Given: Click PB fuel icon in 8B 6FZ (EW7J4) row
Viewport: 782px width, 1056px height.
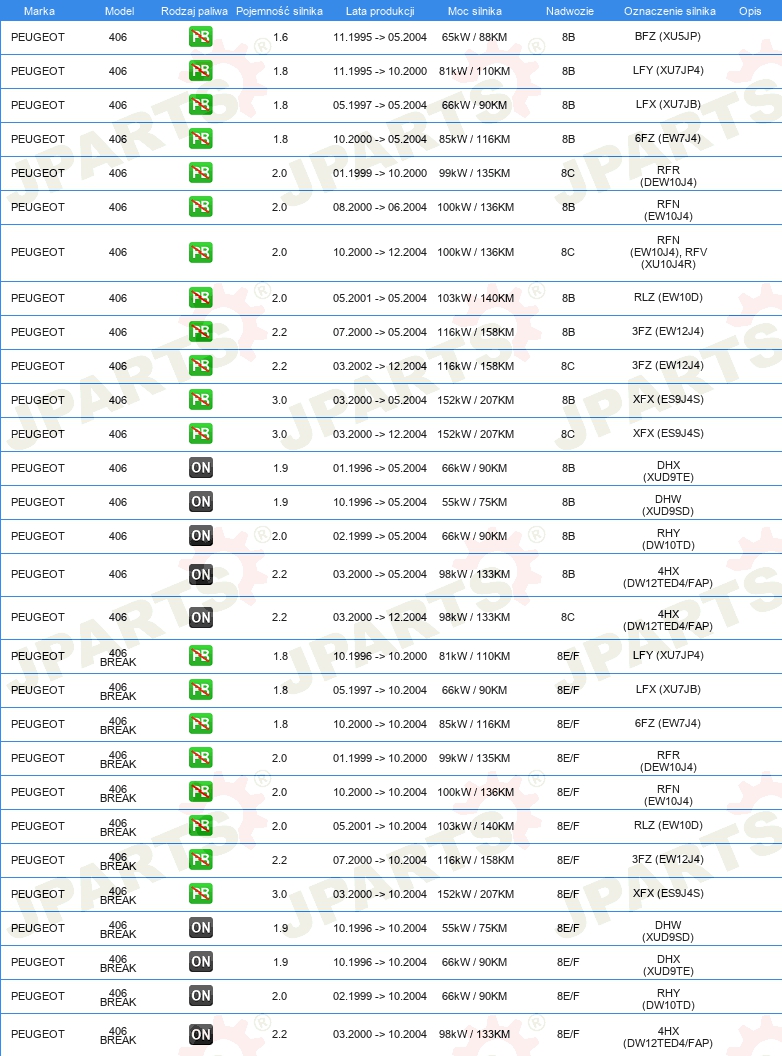Looking at the screenshot, I should (x=201, y=139).
